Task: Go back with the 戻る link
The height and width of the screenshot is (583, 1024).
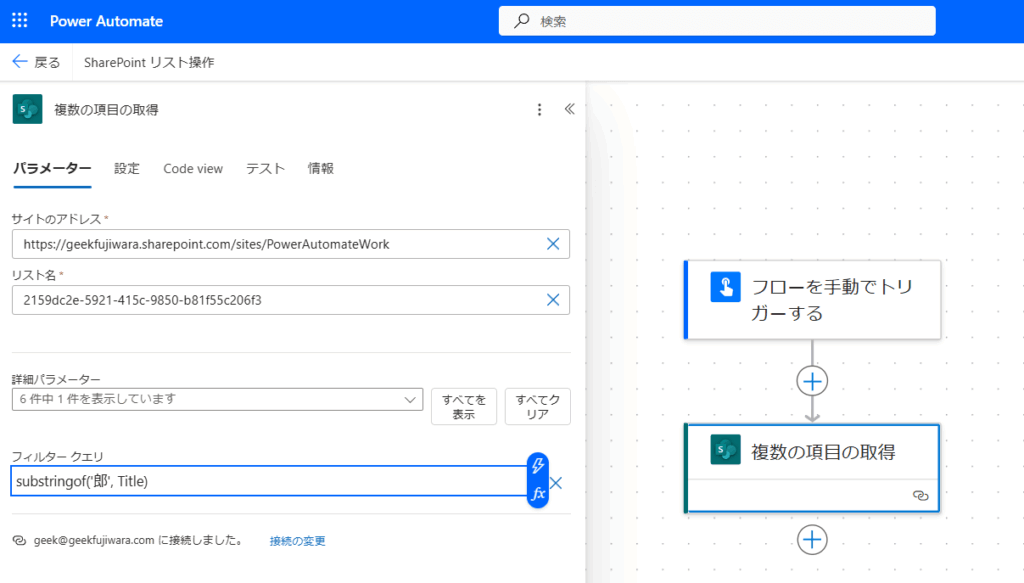Action: 47,62
